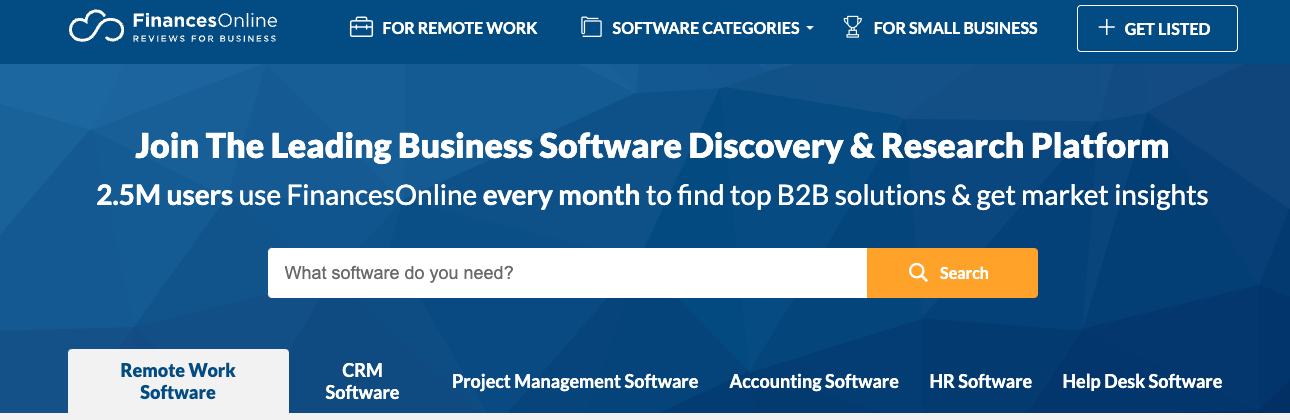Screen dimensions: 1290x420
Task: Click the GET LISTED button
Action: tap(1157, 28)
